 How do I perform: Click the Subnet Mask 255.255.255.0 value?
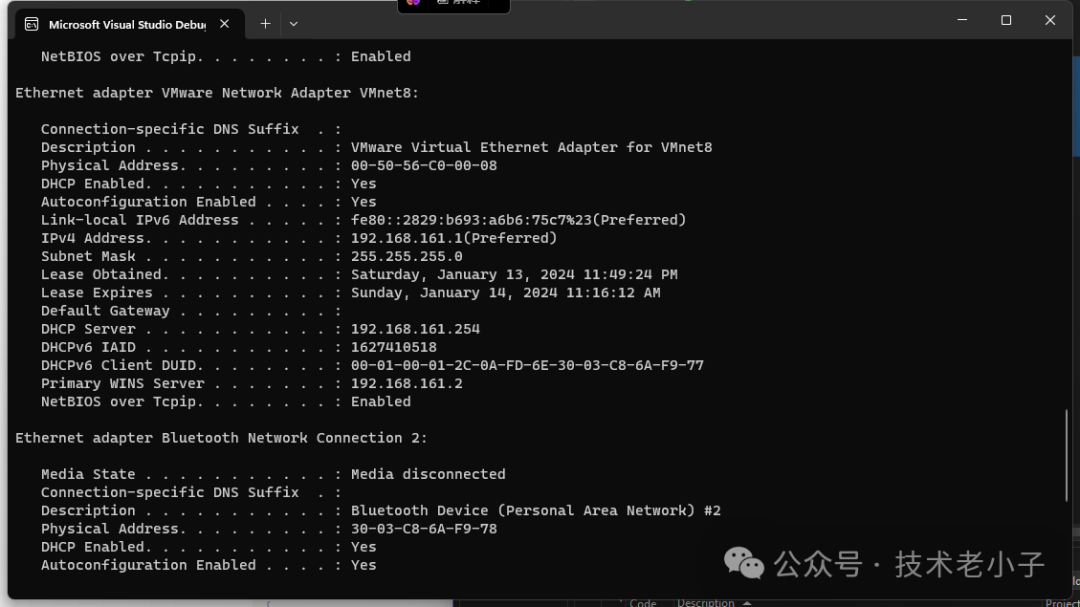point(406,257)
